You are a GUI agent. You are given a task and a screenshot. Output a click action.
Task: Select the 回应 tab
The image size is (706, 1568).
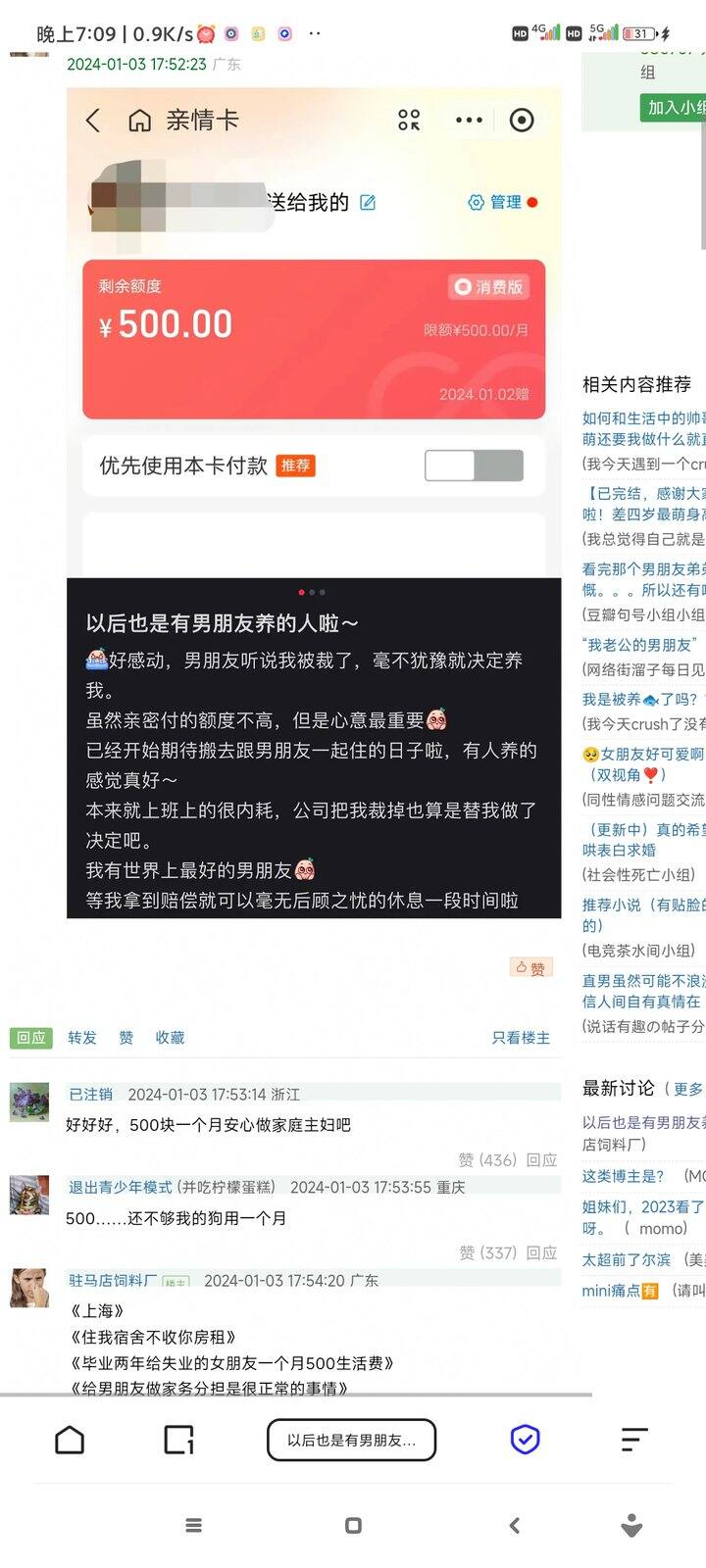pos(31,1038)
